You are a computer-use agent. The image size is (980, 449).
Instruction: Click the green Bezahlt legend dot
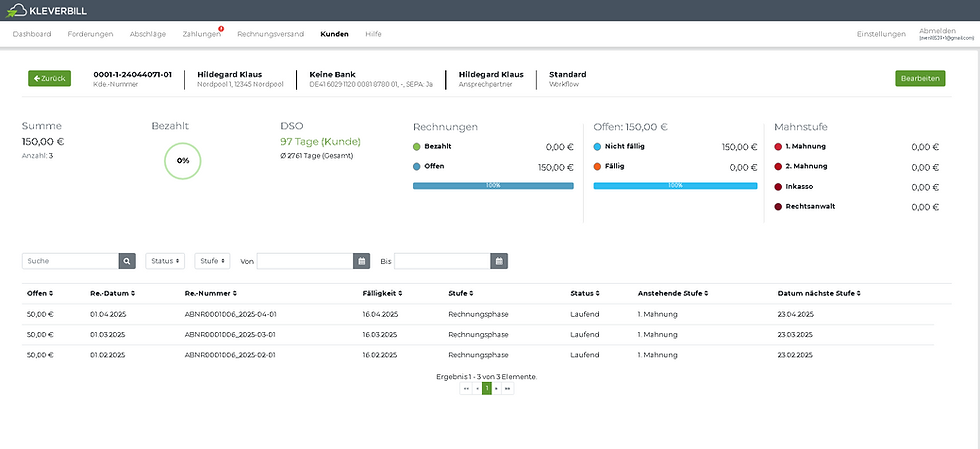[x=417, y=147]
